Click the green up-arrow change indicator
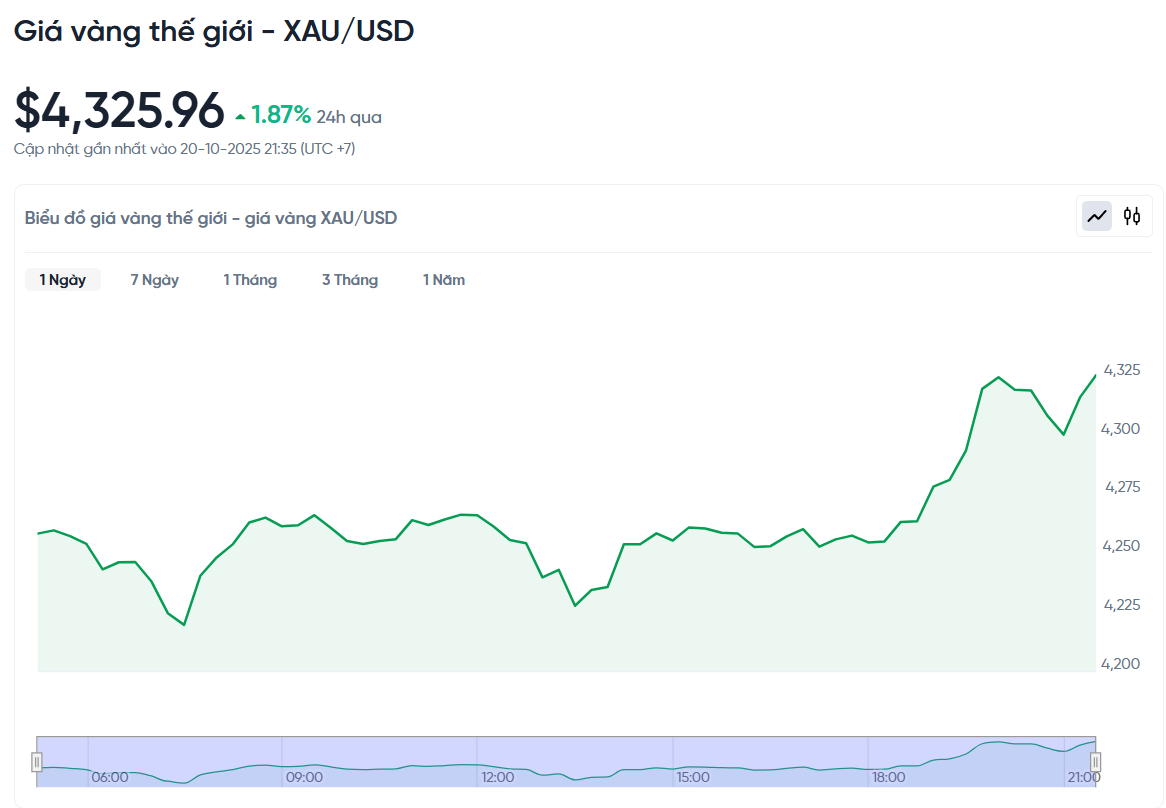 coord(240,117)
